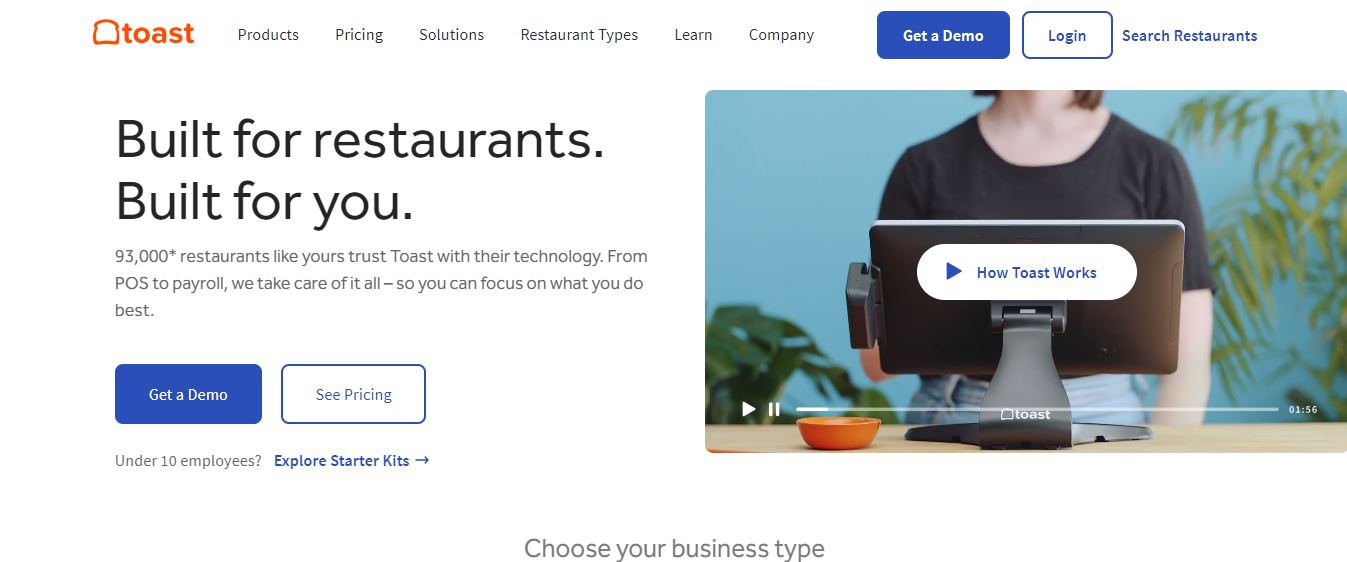The image size is (1347, 562).
Task: Go to the Pricing page in the navigation
Action: (x=359, y=35)
